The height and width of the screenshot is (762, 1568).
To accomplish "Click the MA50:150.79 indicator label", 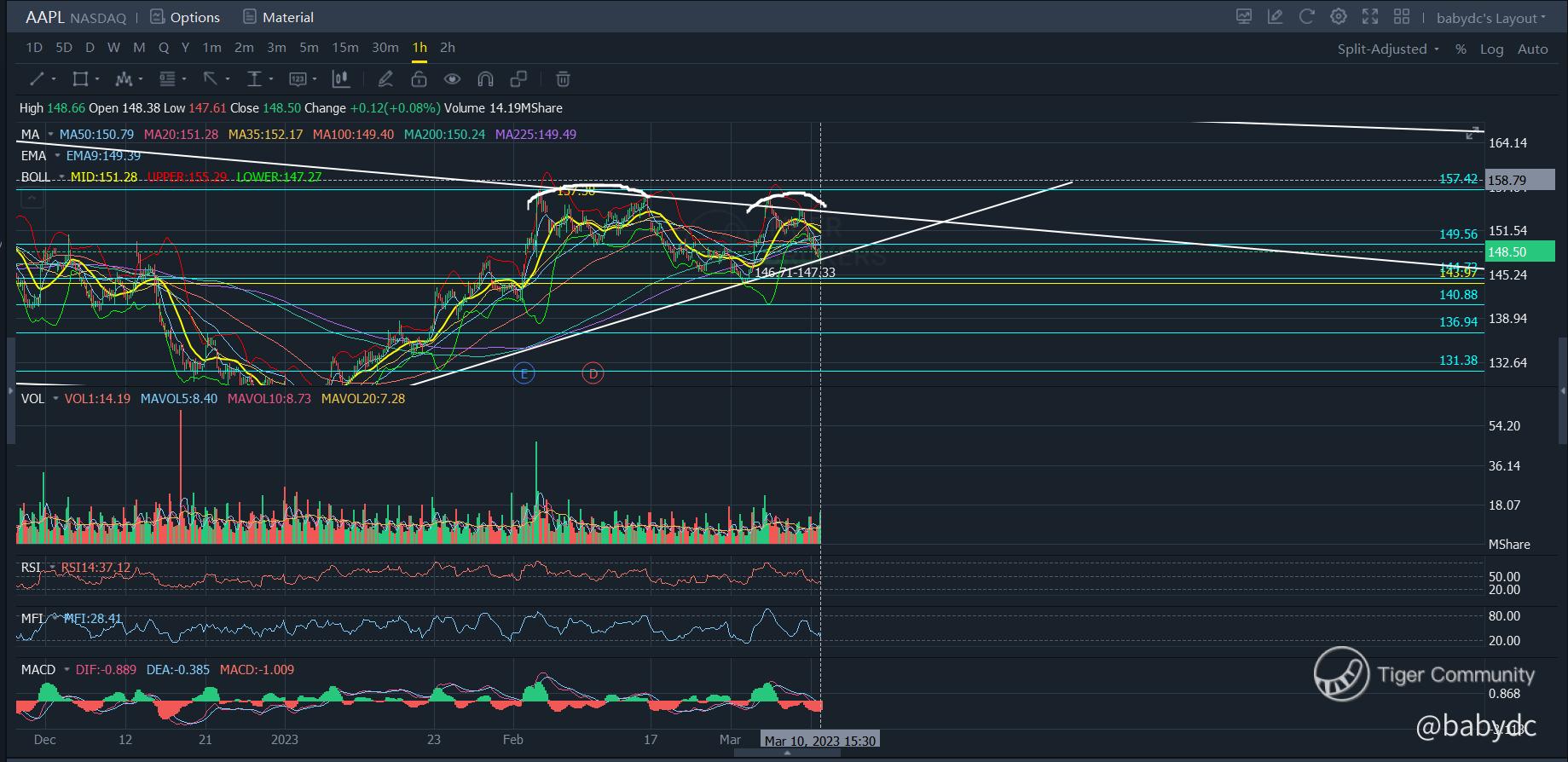I will pos(96,134).
